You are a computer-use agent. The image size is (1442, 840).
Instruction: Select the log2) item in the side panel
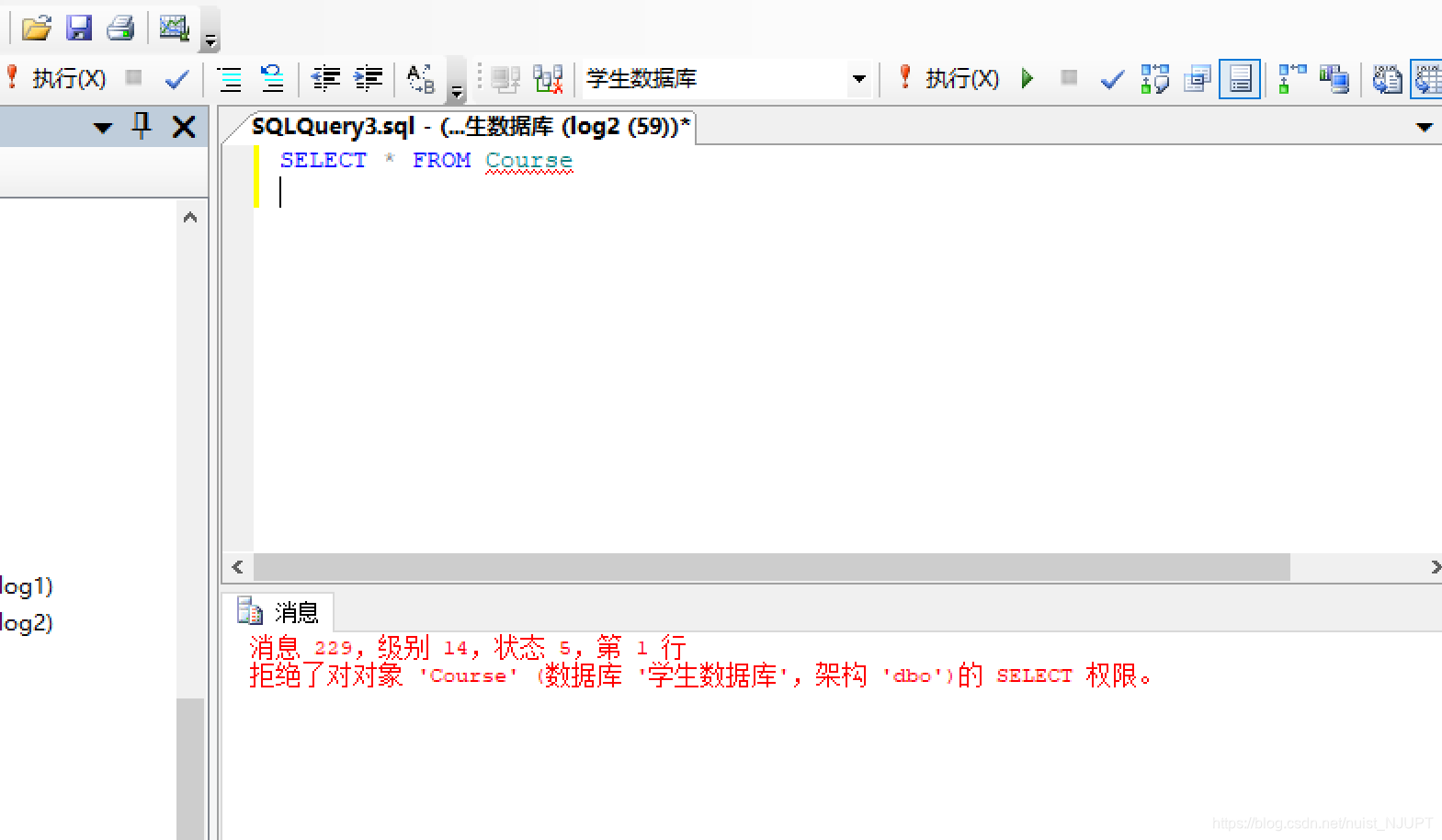click(x=27, y=623)
